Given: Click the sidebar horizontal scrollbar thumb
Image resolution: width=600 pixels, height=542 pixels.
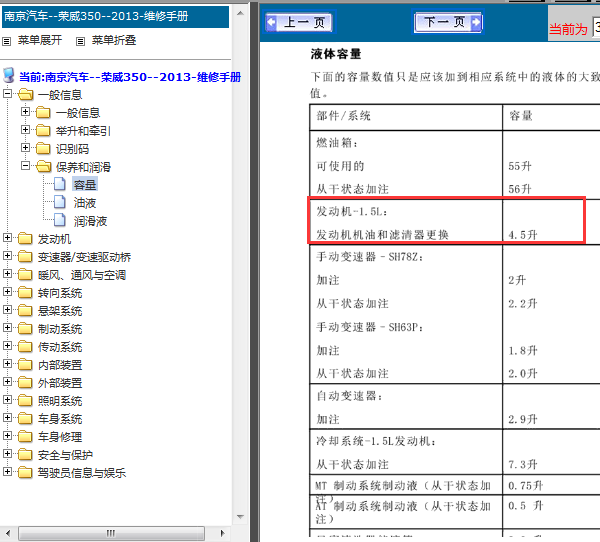Looking at the screenshot, I should (111, 533).
